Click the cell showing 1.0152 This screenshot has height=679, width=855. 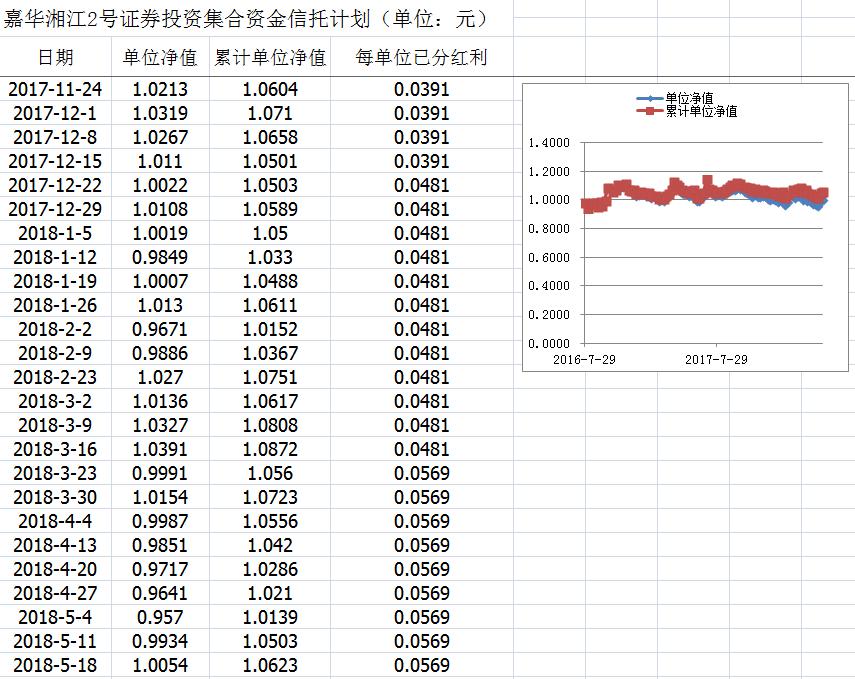(270, 329)
